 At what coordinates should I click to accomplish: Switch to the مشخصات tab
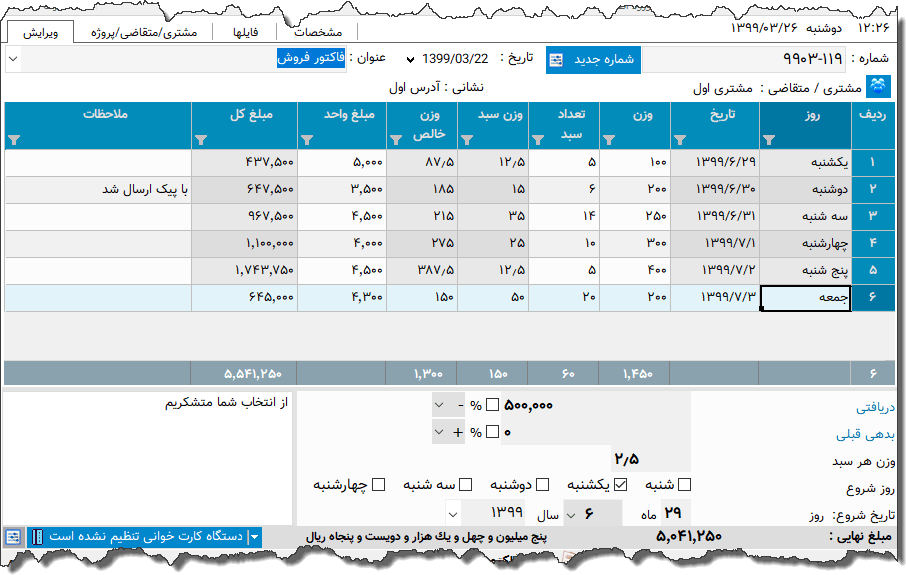pyautogui.click(x=319, y=32)
